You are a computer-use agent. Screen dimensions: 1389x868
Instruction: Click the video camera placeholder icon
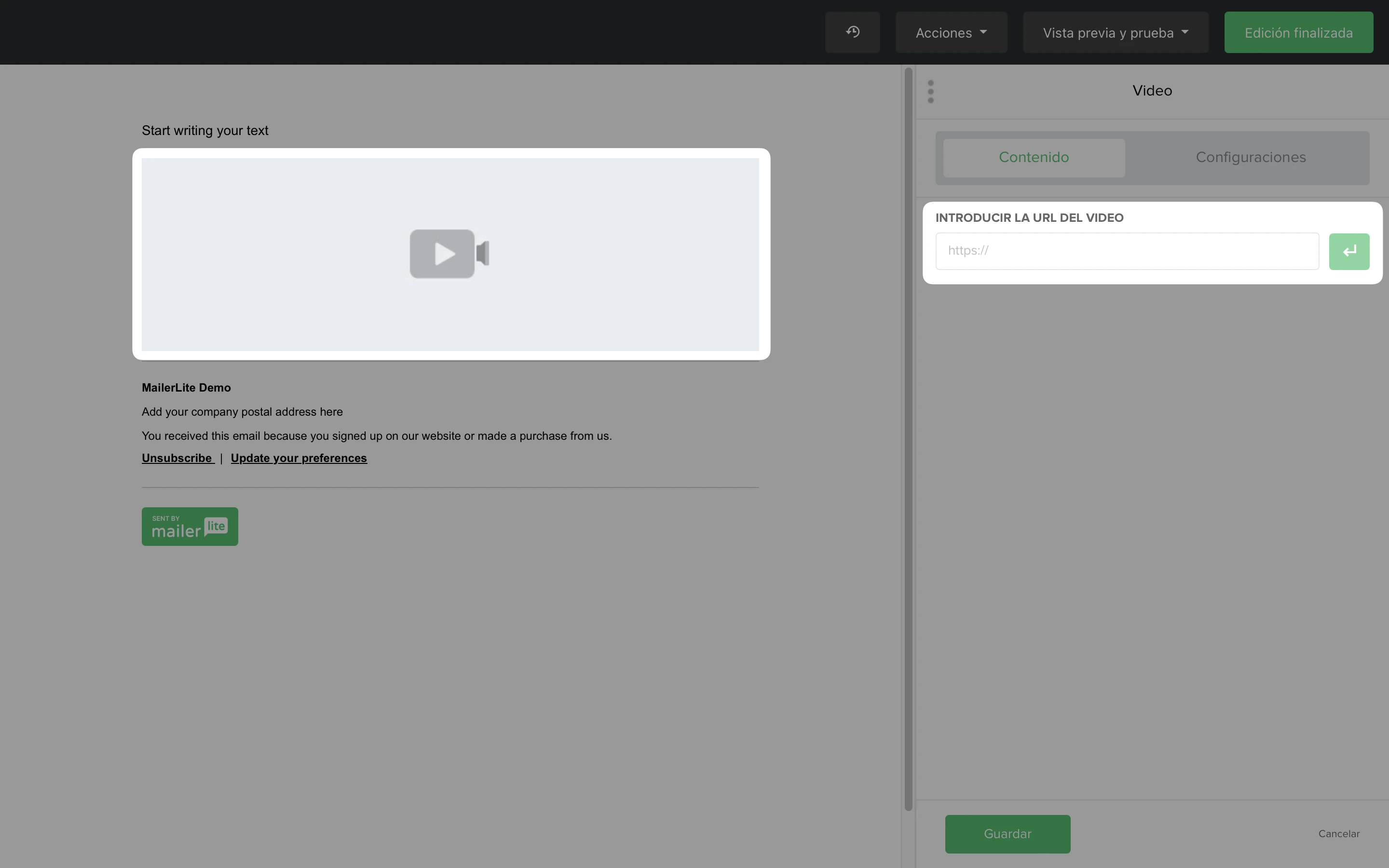[x=449, y=254]
